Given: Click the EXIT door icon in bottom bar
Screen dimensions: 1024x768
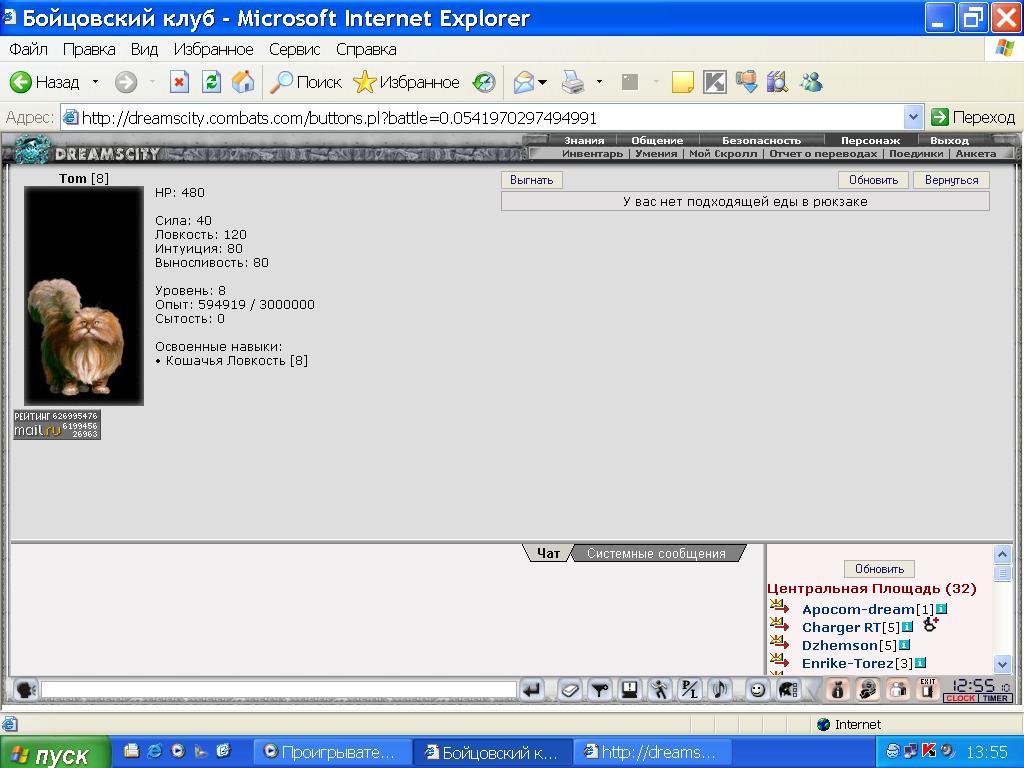Looking at the screenshot, I should pyautogui.click(x=928, y=689).
